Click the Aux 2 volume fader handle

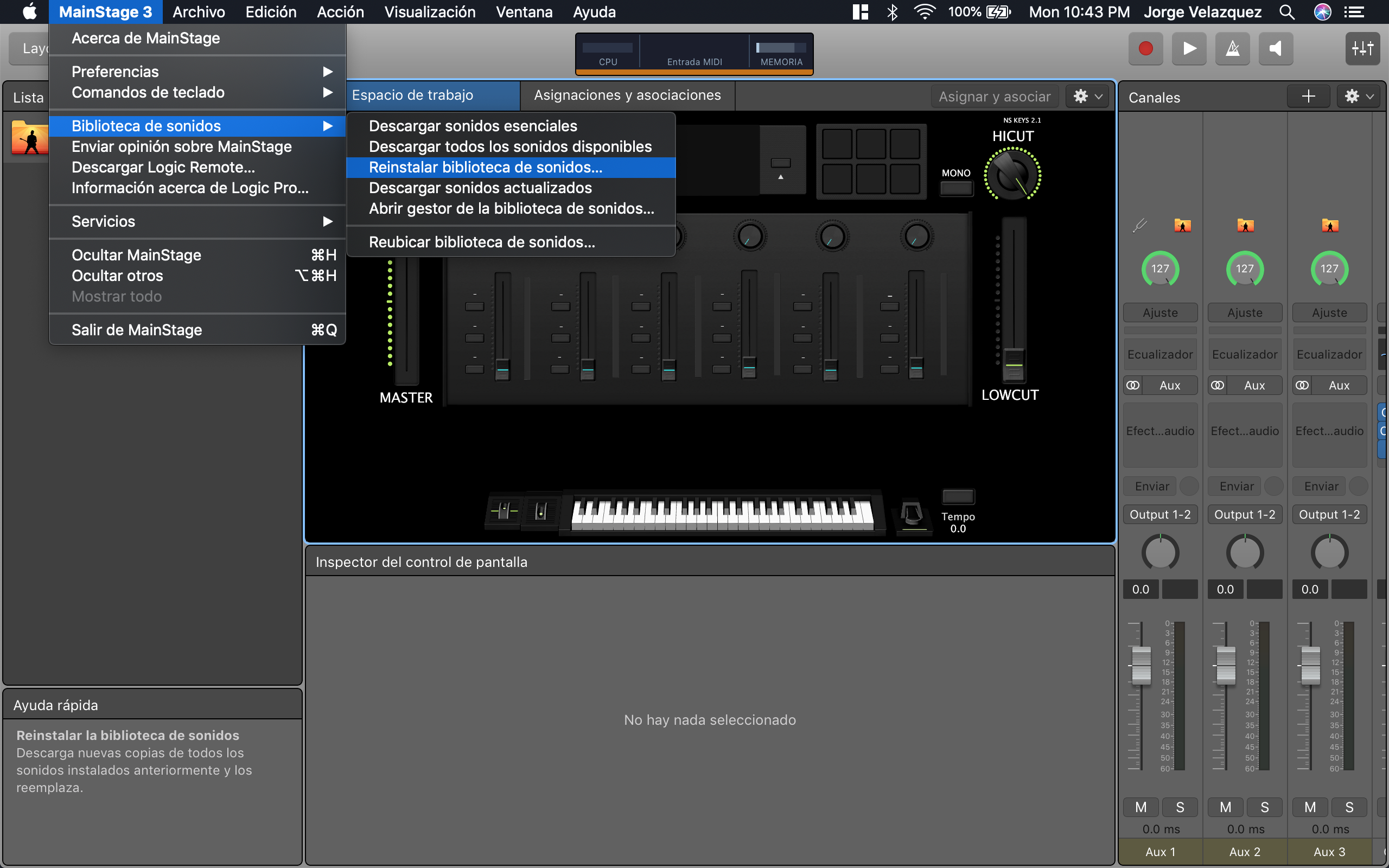pyautogui.click(x=1226, y=665)
